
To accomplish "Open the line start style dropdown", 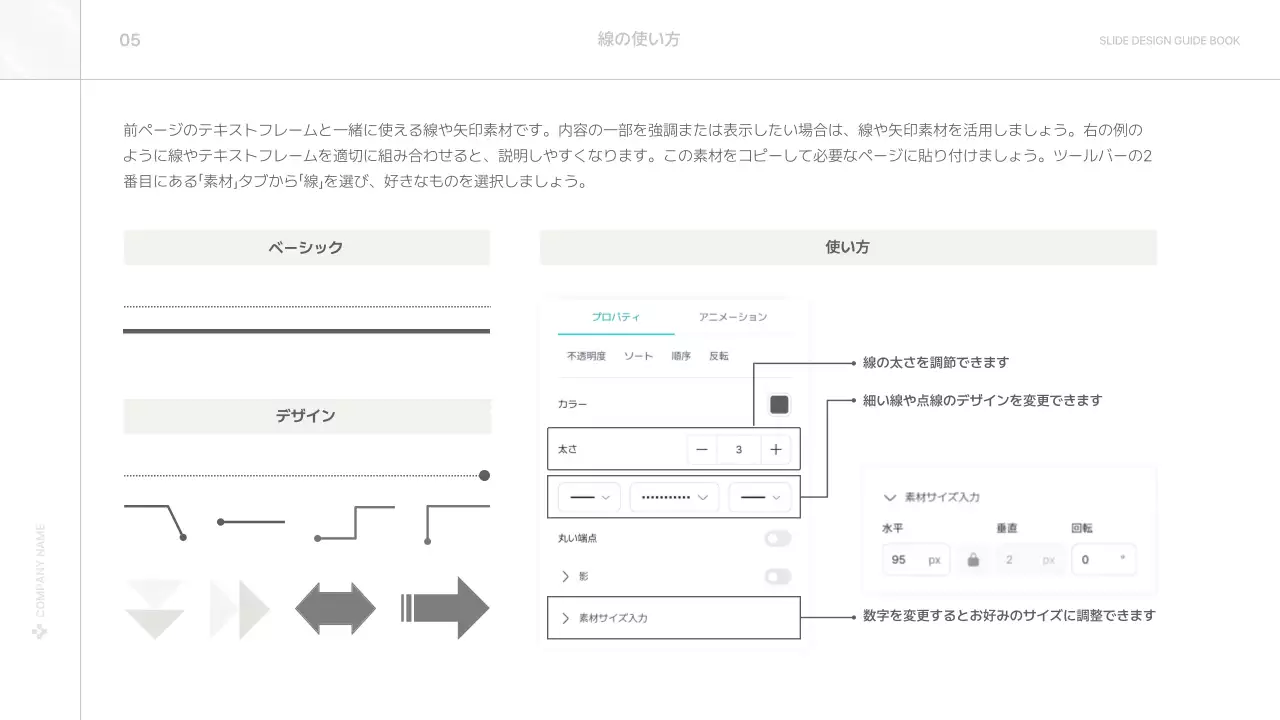I will point(589,497).
